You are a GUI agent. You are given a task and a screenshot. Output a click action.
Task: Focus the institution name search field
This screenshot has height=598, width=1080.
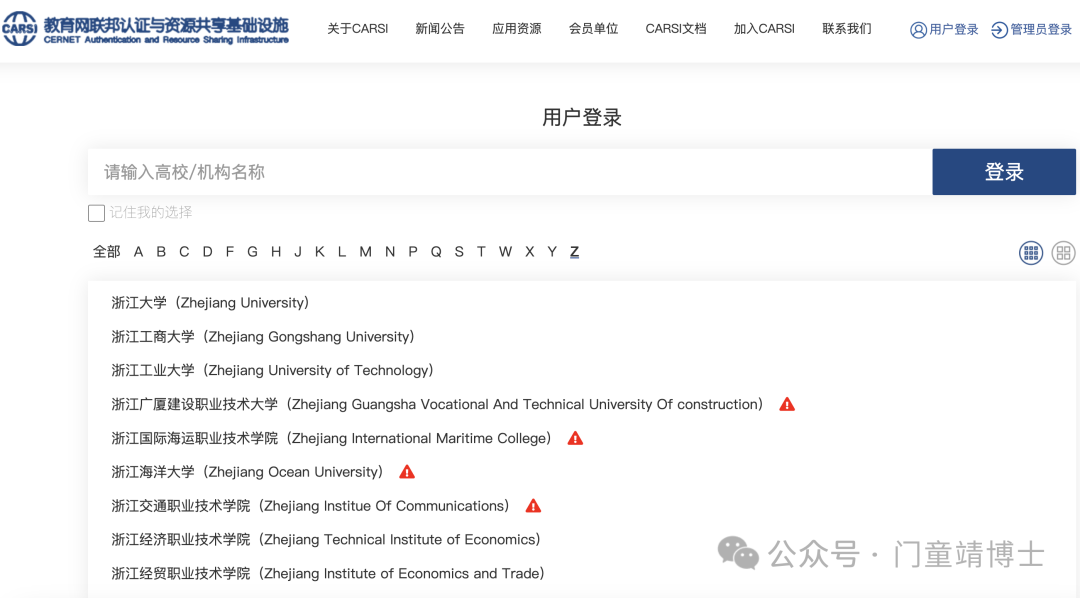point(510,172)
